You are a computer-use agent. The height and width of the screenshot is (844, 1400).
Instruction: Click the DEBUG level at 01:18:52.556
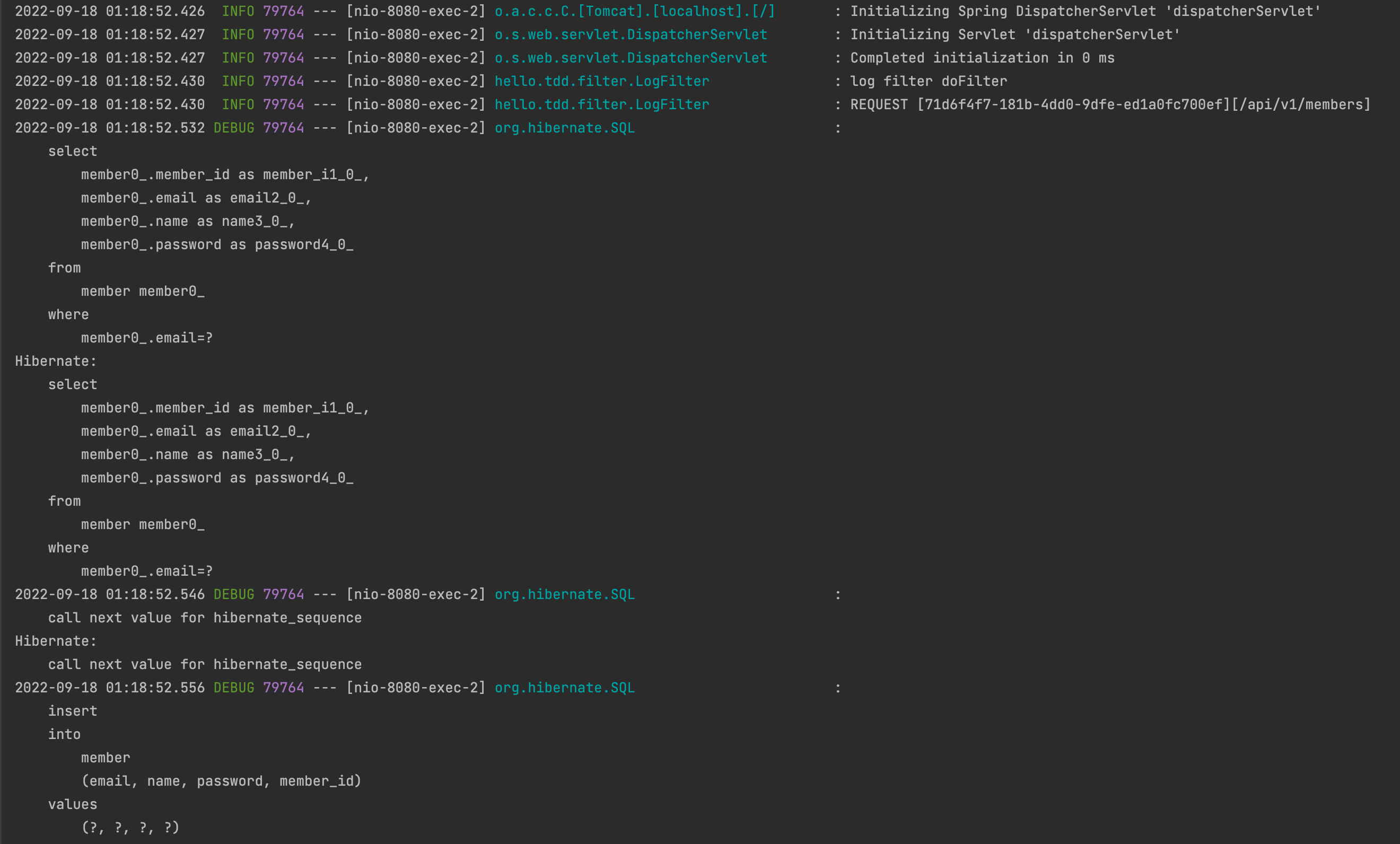tap(233, 687)
